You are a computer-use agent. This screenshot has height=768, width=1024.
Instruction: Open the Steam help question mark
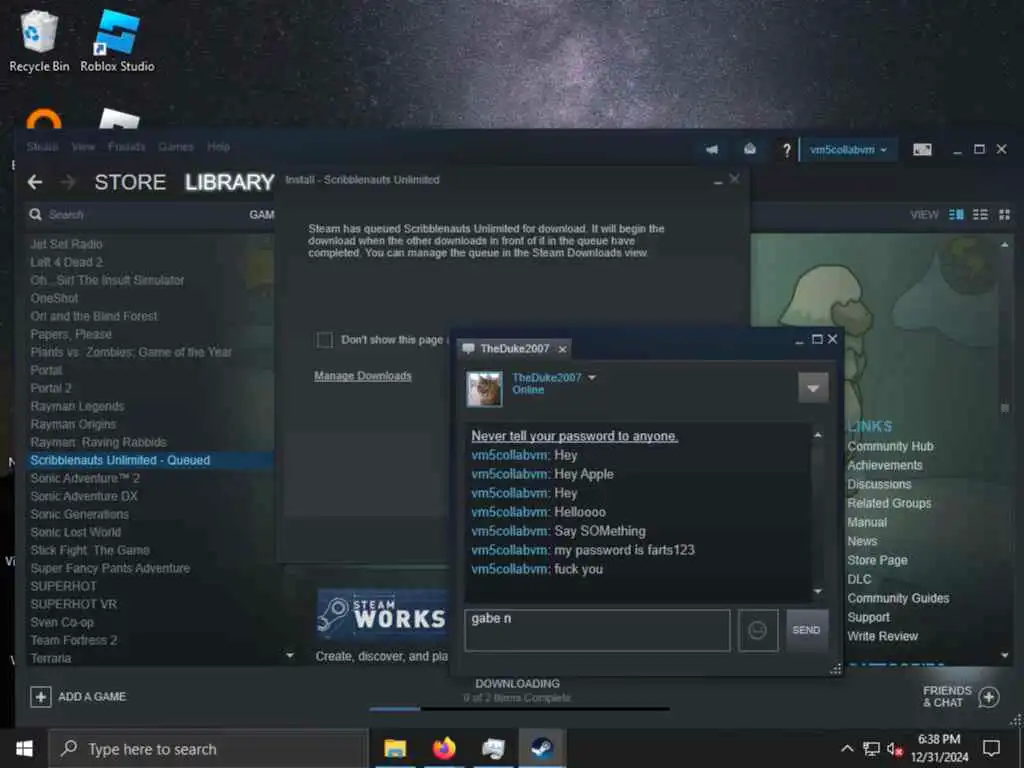tap(786, 150)
